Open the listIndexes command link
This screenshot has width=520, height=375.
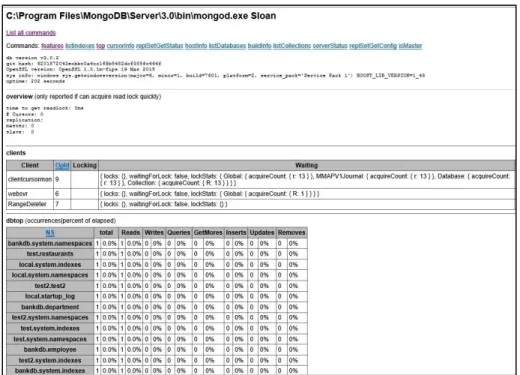[80, 46]
